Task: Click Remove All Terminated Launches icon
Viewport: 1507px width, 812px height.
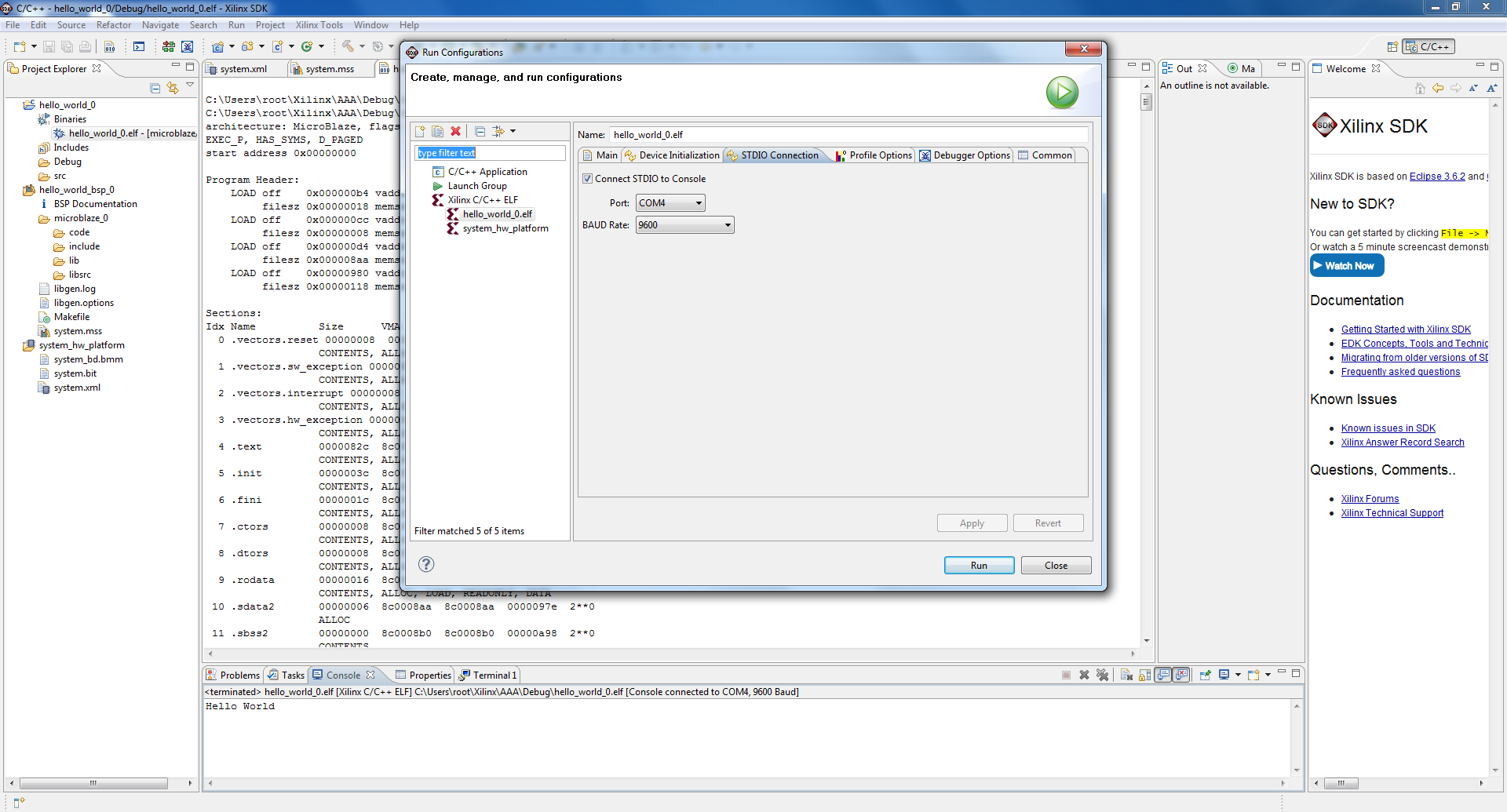Action: pyautogui.click(x=1103, y=675)
